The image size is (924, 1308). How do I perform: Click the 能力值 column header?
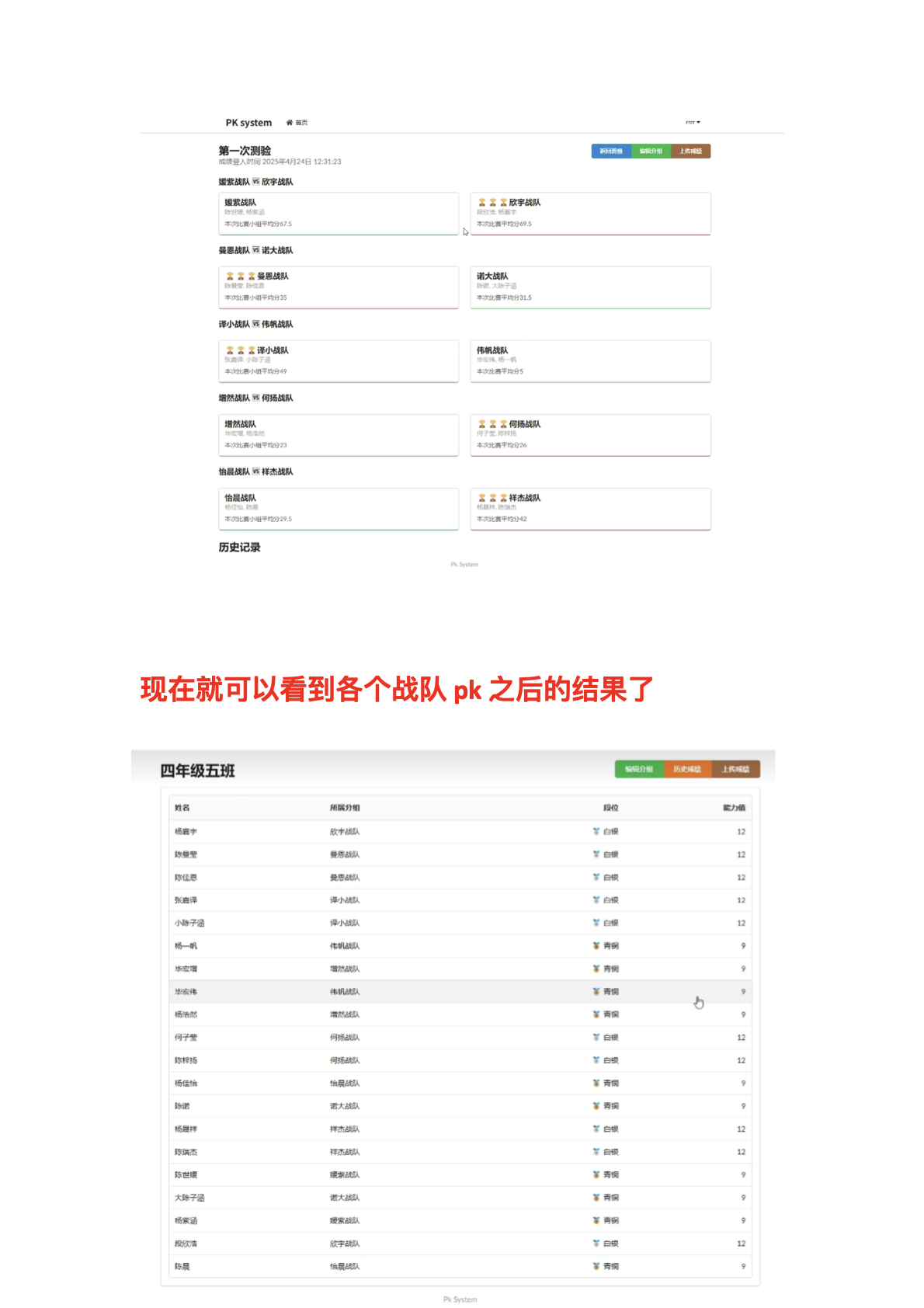pos(733,809)
